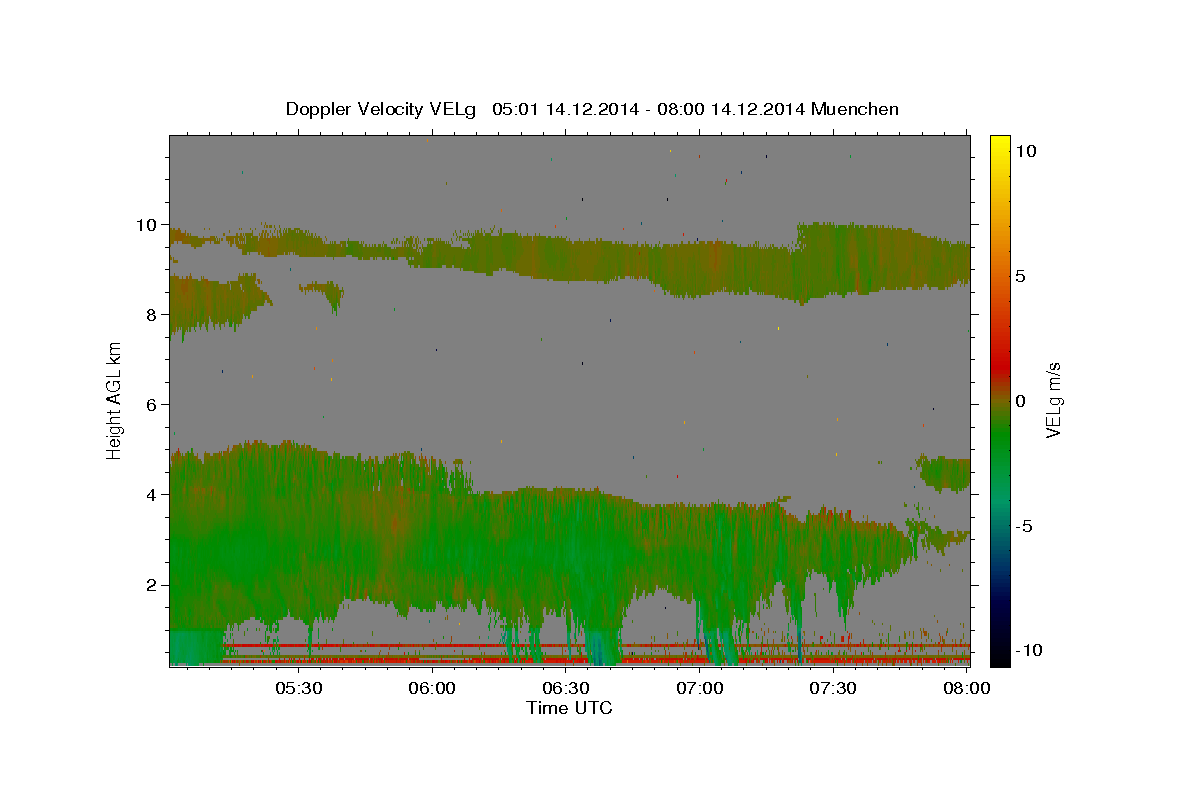The image size is (1200, 800).
Task: Click the yellow top of the colorbar
Action: click(999, 145)
